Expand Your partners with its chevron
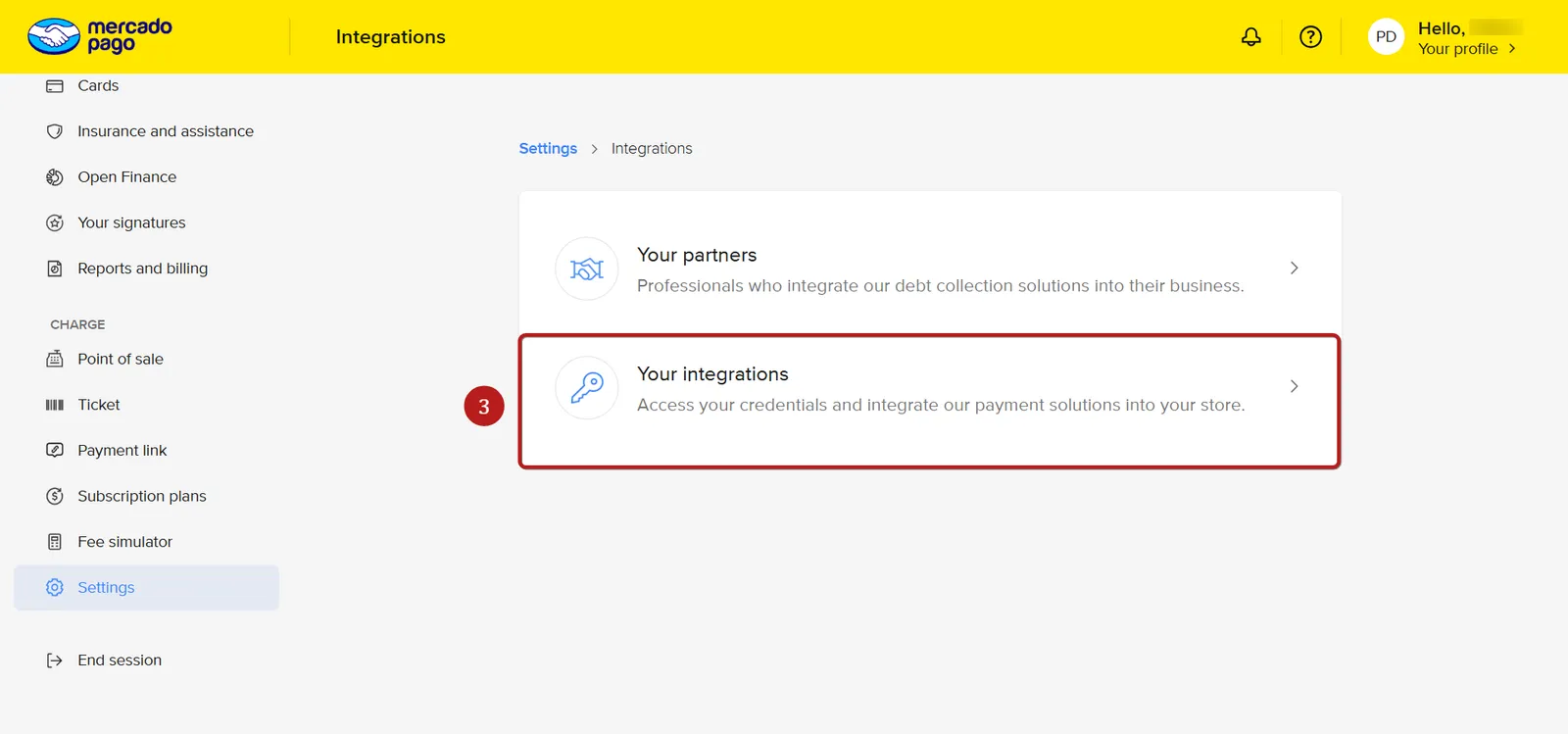 pos(1294,268)
